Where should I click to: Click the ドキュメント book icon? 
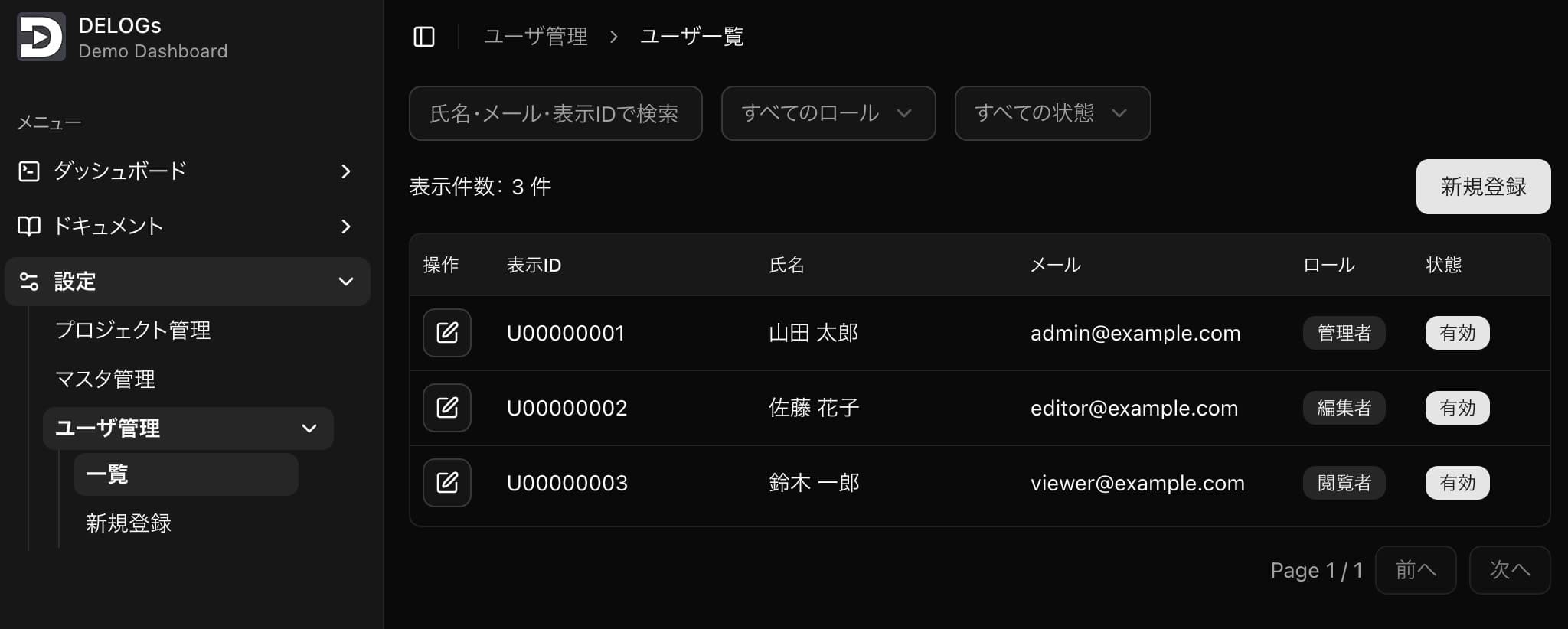[29, 227]
